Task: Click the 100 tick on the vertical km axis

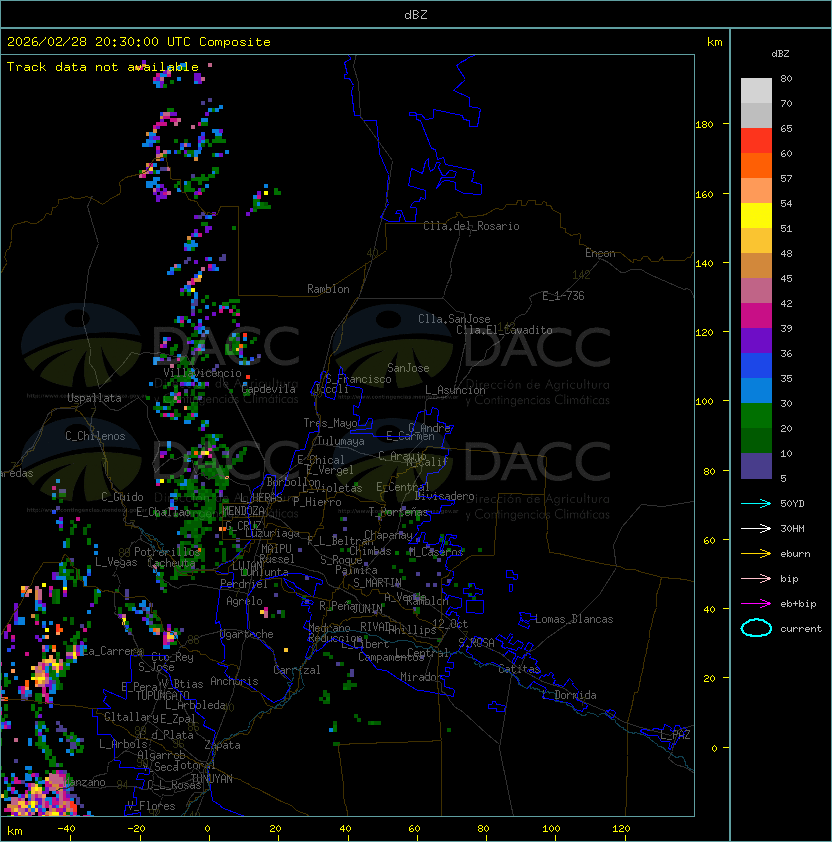Action: pyautogui.click(x=704, y=402)
